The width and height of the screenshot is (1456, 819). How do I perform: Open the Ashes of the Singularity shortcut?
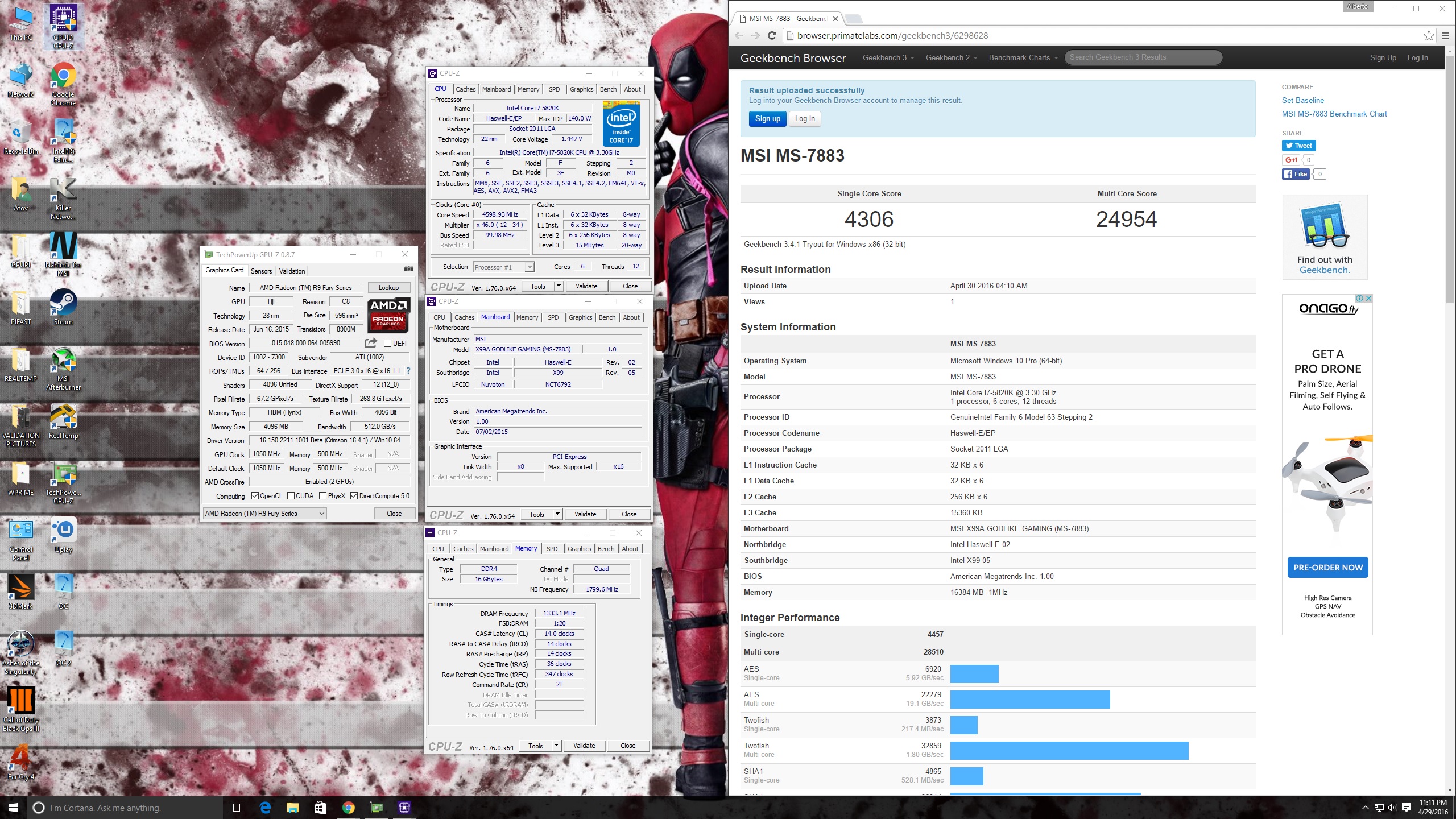click(x=21, y=652)
